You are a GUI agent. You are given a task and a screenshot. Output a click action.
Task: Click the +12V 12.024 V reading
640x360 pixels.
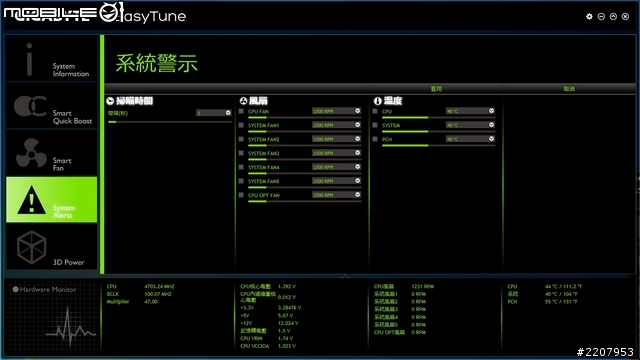[x=288, y=323]
